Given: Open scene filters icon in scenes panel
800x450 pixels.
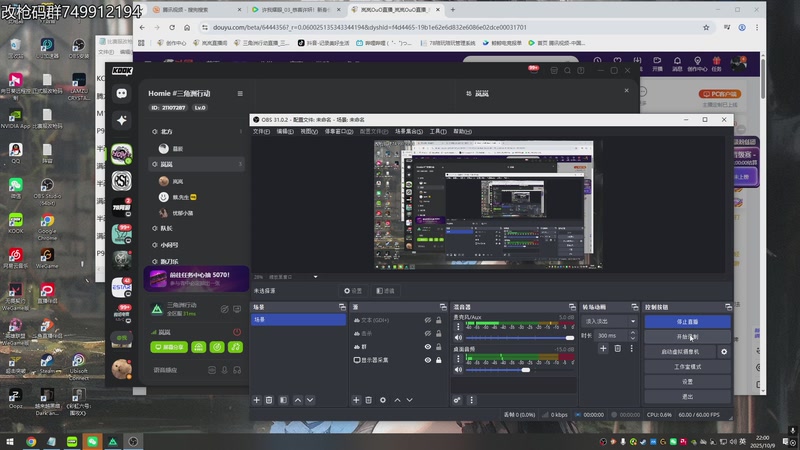Looking at the screenshot, I should (x=283, y=400).
